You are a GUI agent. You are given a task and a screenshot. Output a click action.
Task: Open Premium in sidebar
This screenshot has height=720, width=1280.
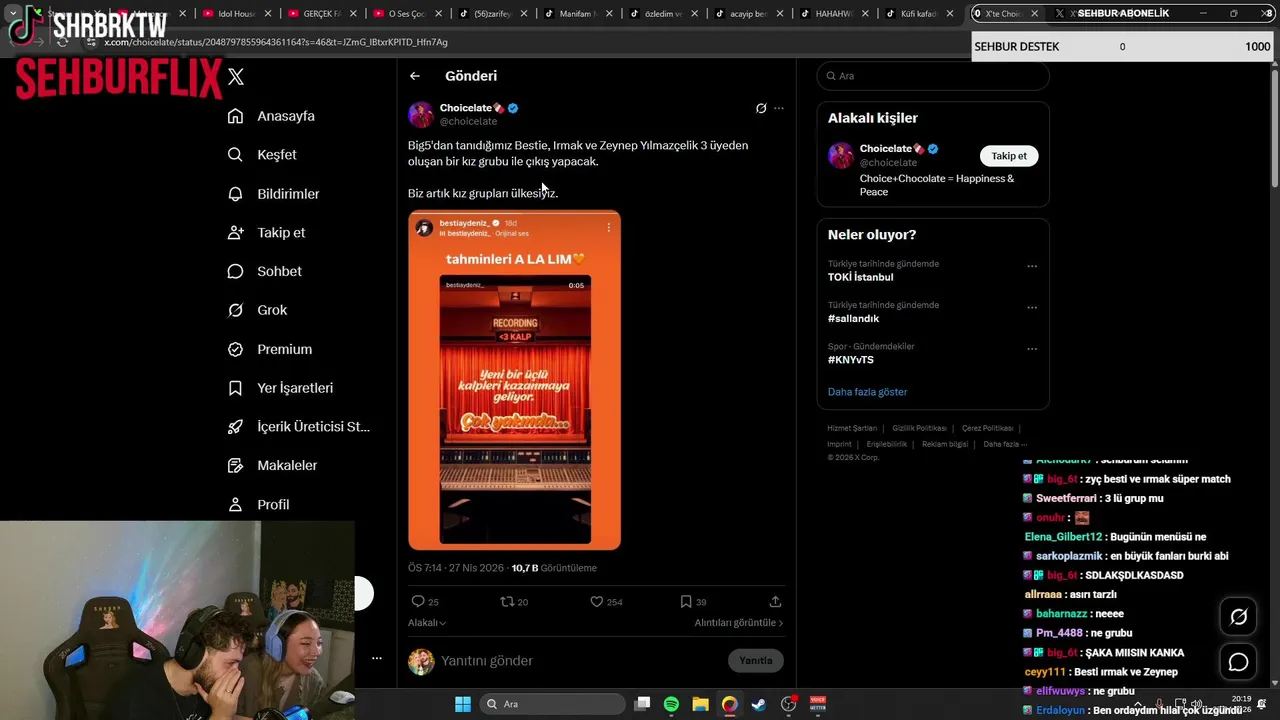tap(269, 349)
